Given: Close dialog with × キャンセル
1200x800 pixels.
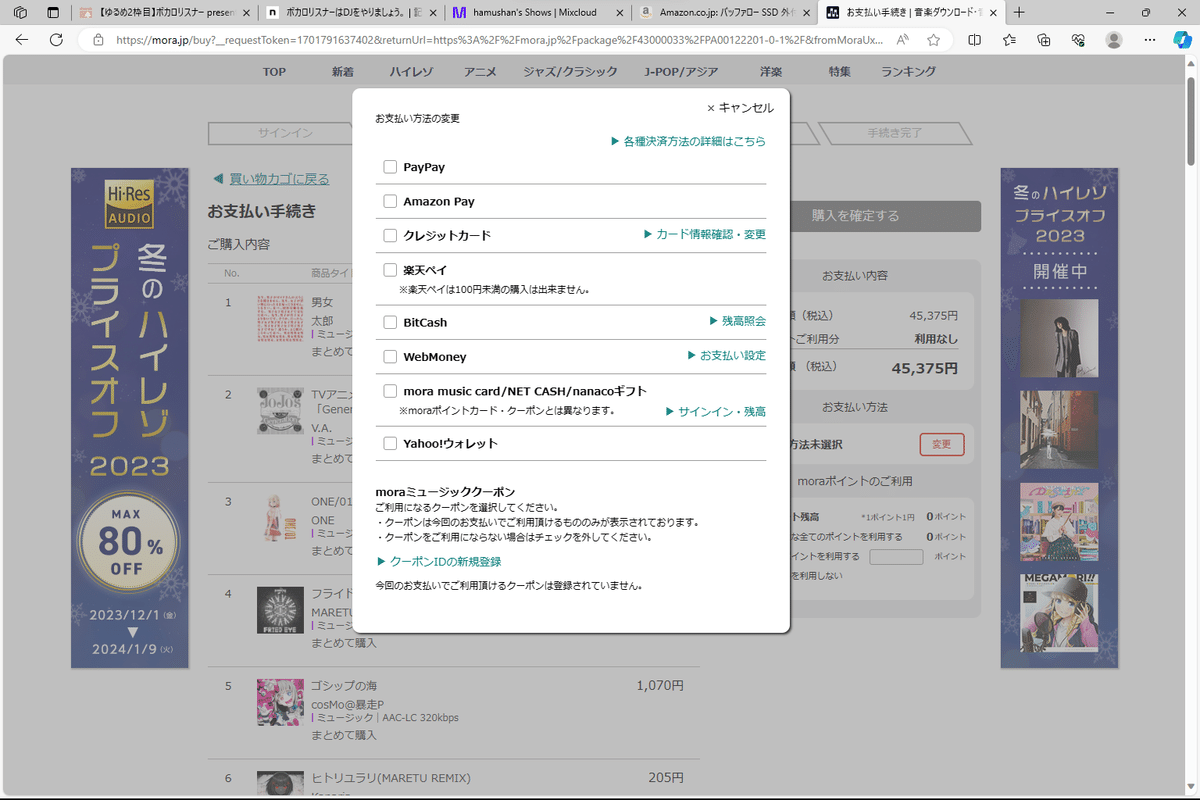Looking at the screenshot, I should 740,108.
